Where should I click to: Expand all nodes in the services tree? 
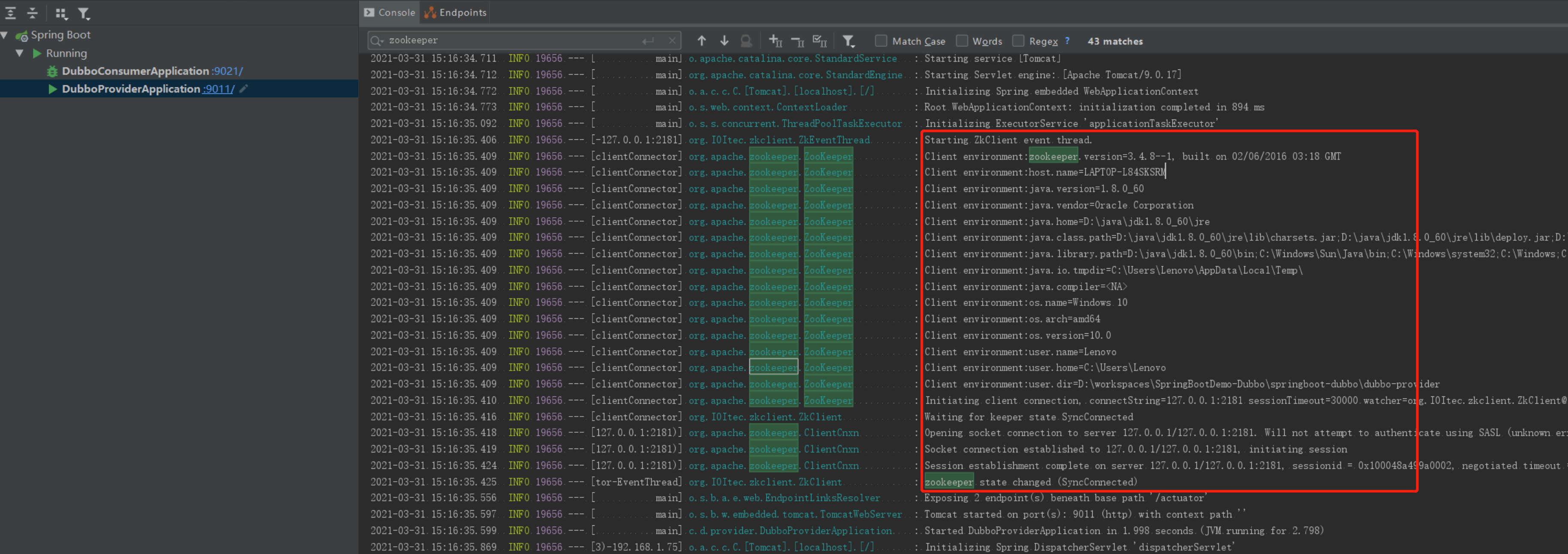click(x=11, y=13)
